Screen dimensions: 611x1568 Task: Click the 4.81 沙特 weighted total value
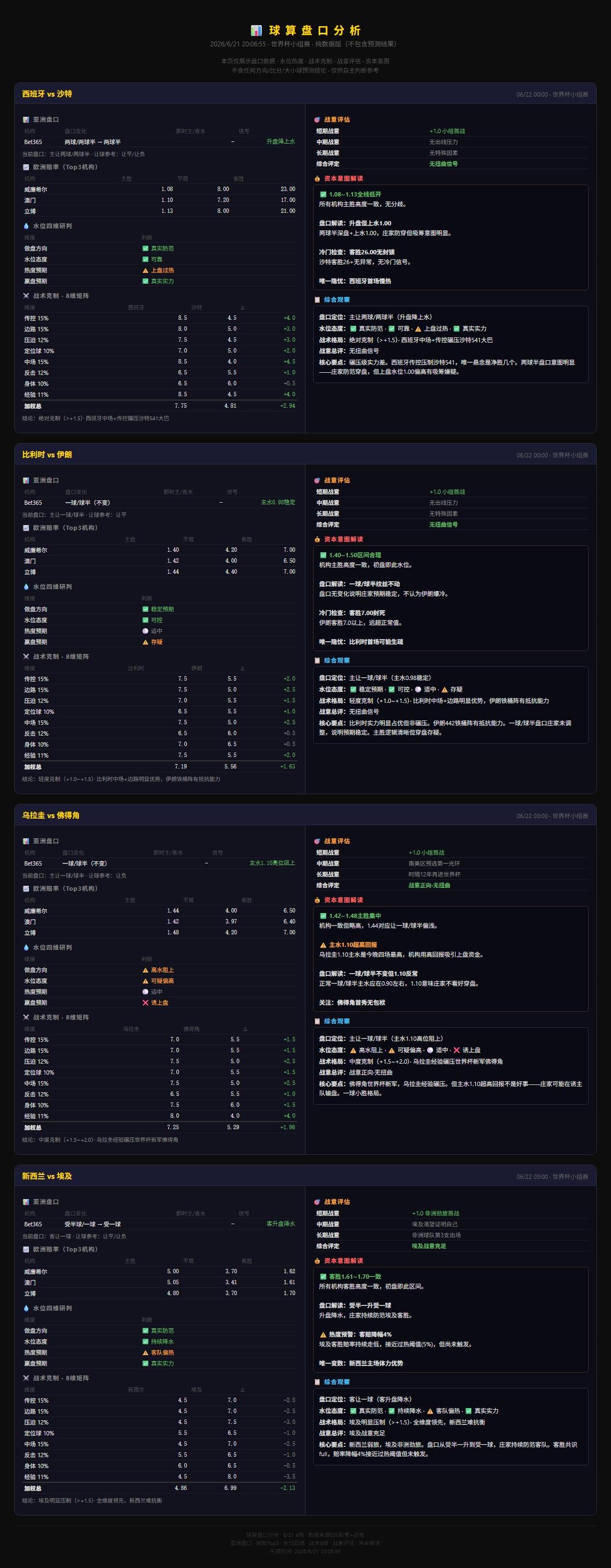[x=230, y=406]
